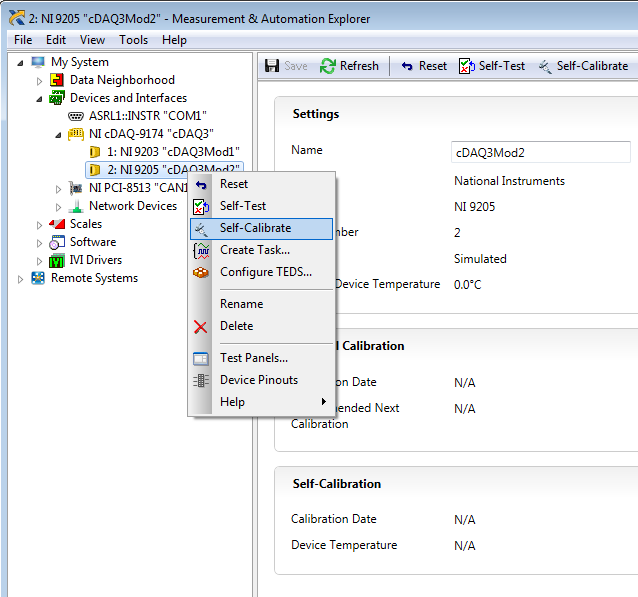638x597 pixels.
Task: Collapse the NI cDAQ-9174 chassis node
Action: click(x=58, y=135)
